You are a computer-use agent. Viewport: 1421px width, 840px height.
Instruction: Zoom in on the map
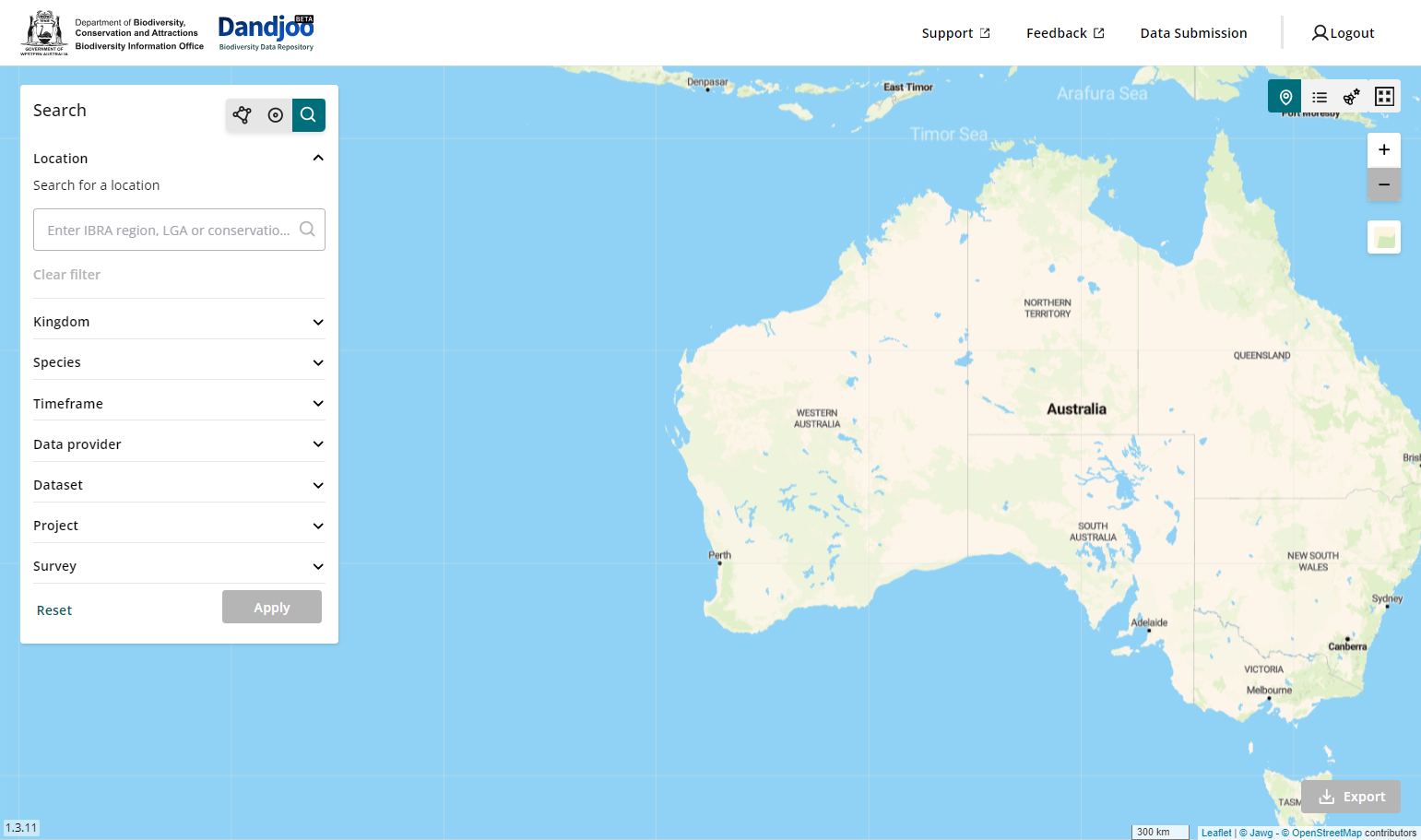(1384, 149)
